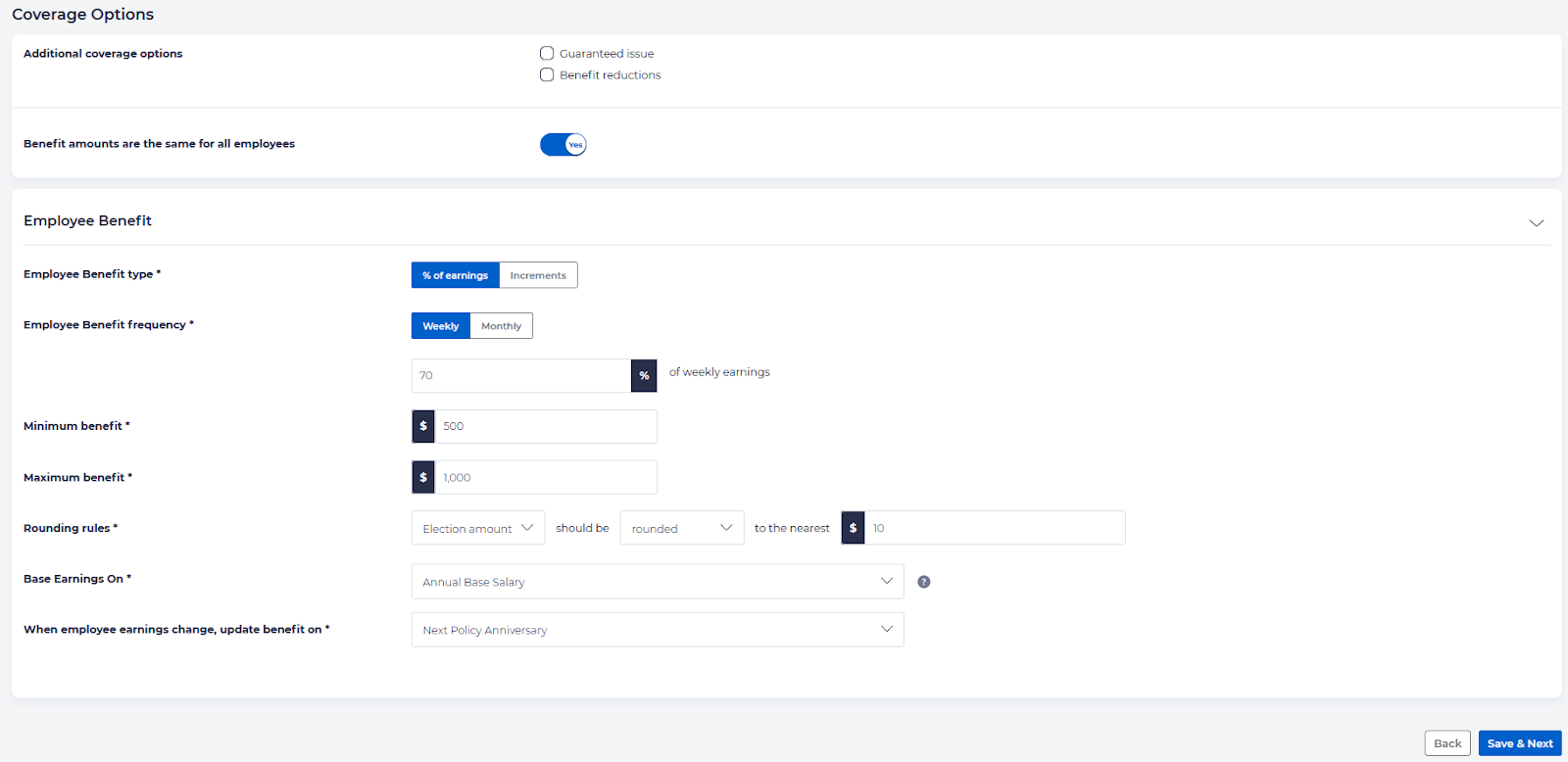
Task: Click the percent symbol addon on earnings field
Action: 644,376
